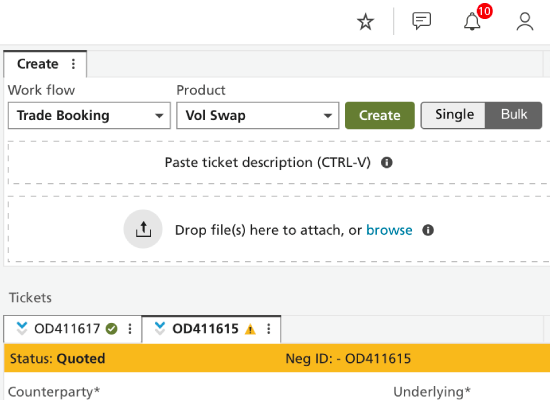Select the Create panel tab

click(38, 64)
